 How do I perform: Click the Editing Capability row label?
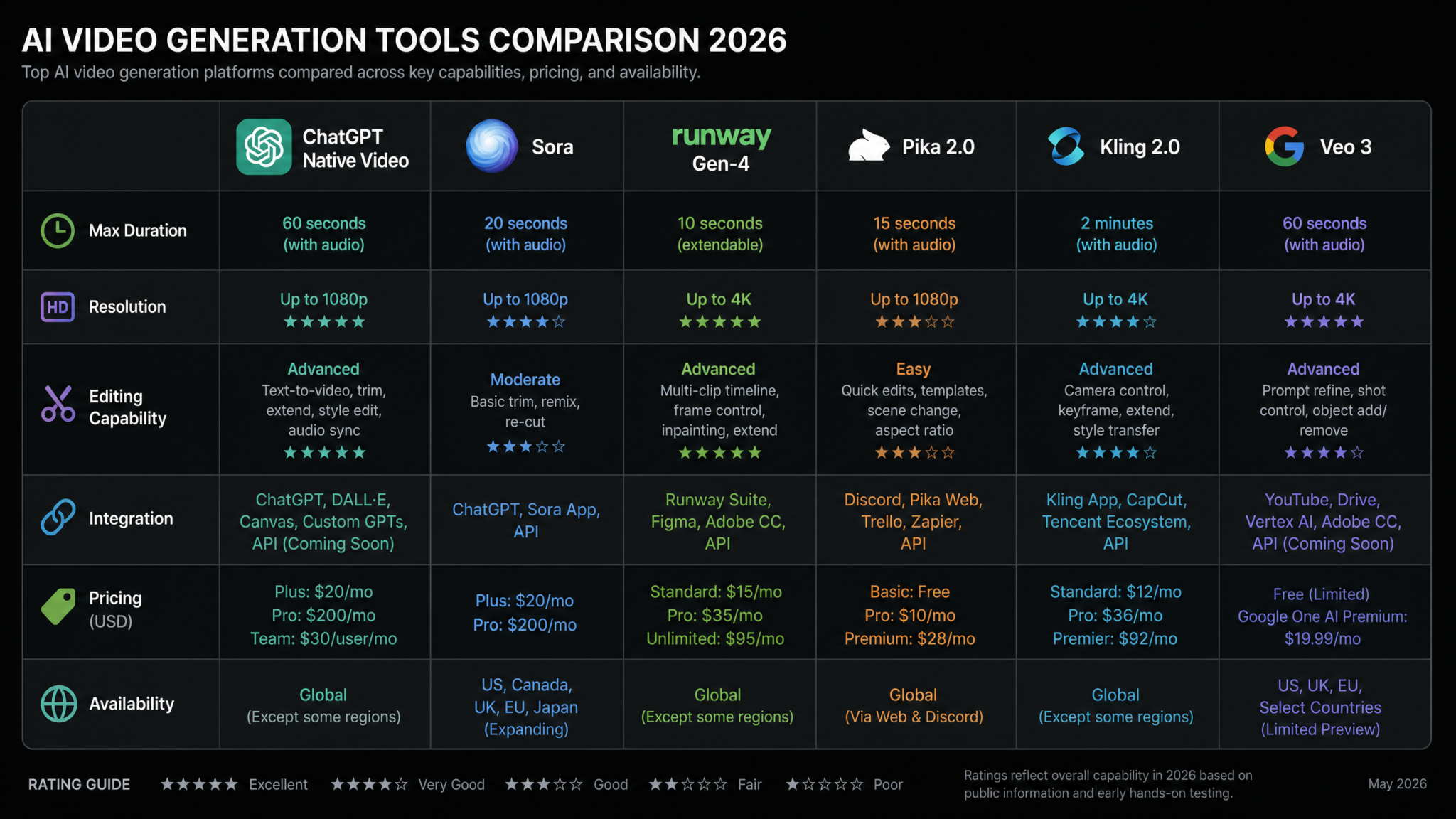(x=128, y=407)
